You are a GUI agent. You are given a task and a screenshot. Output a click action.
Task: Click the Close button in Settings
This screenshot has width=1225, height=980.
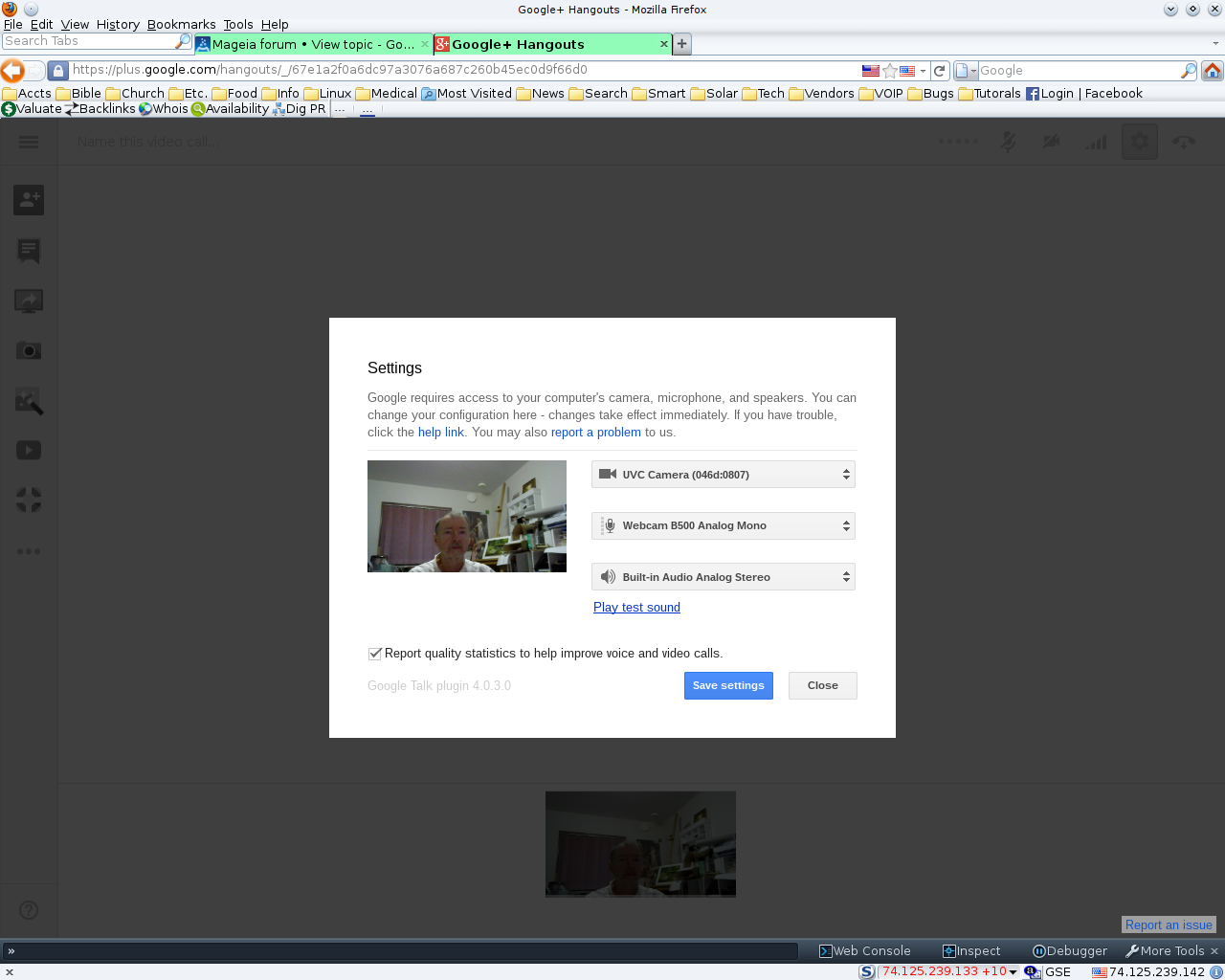click(823, 685)
